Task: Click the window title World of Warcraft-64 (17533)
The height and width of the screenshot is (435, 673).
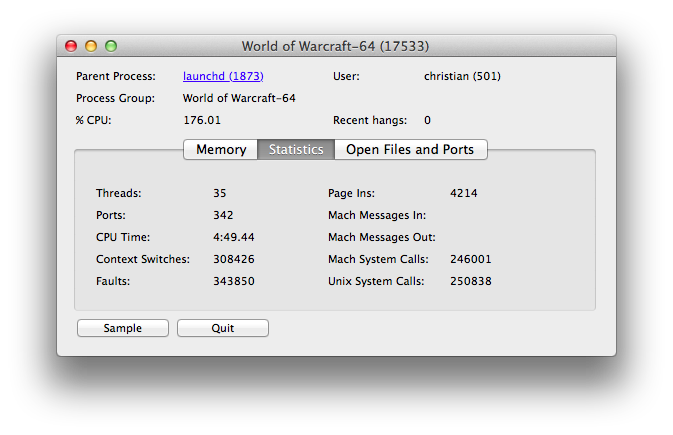Action: pyautogui.click(x=336, y=46)
